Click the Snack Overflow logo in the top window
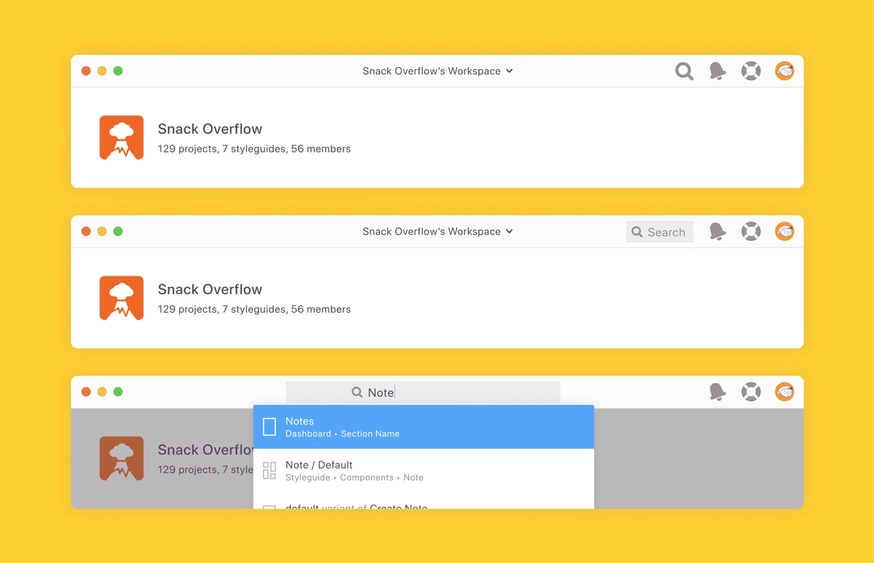 pos(122,138)
